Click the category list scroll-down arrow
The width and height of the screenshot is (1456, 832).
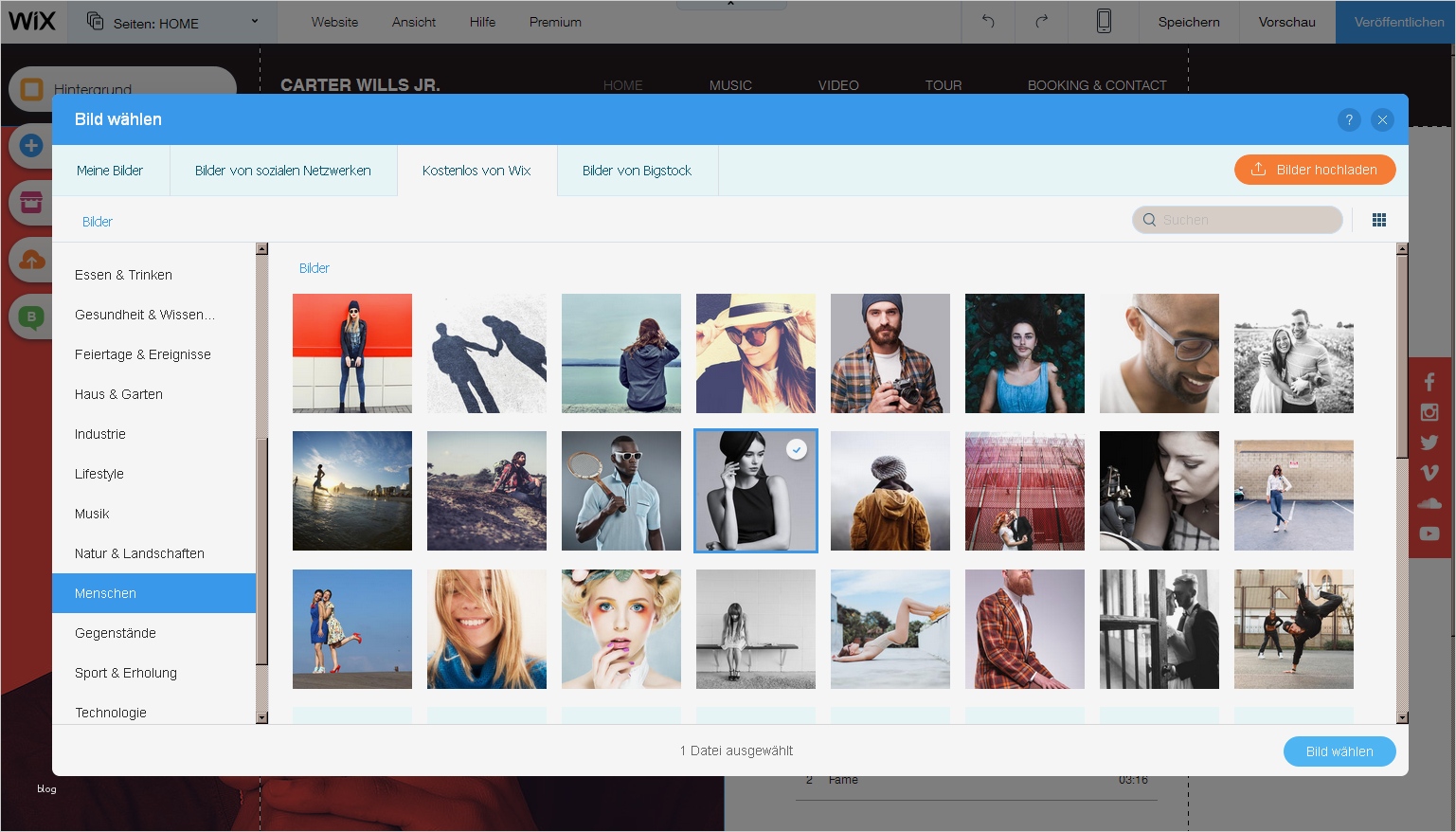coord(262,718)
